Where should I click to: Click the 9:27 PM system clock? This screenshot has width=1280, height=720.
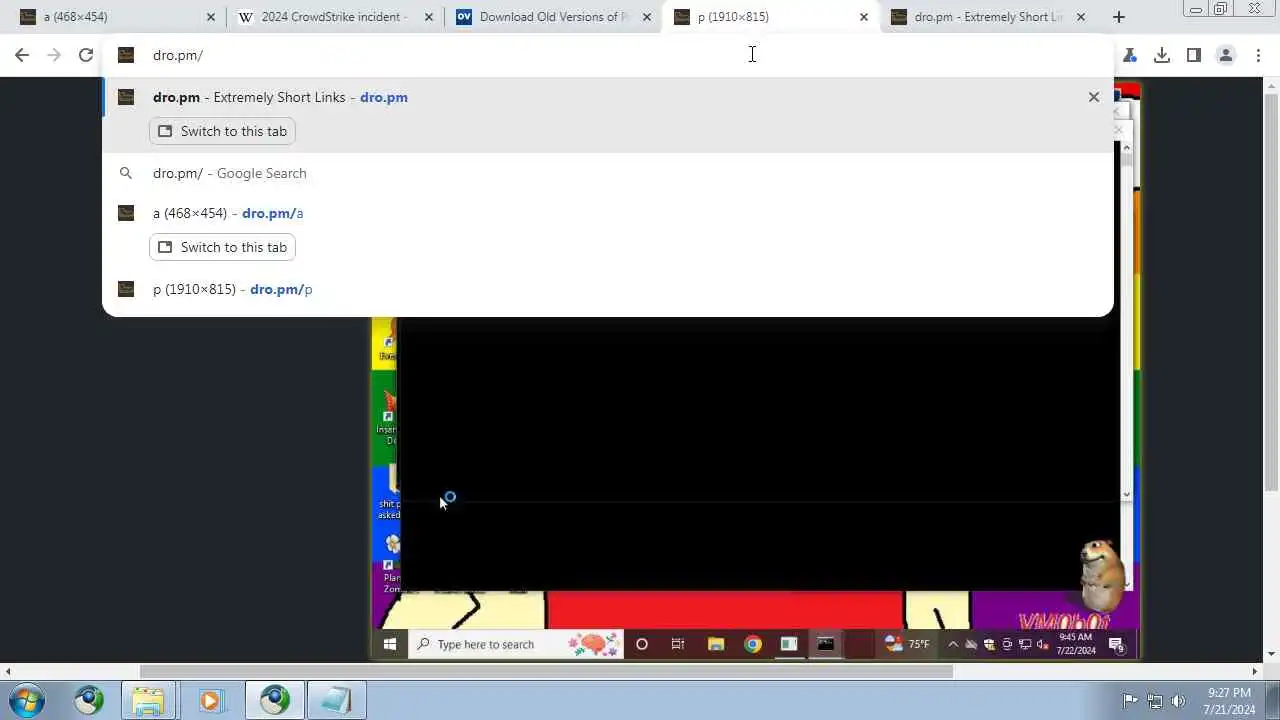(1229, 701)
